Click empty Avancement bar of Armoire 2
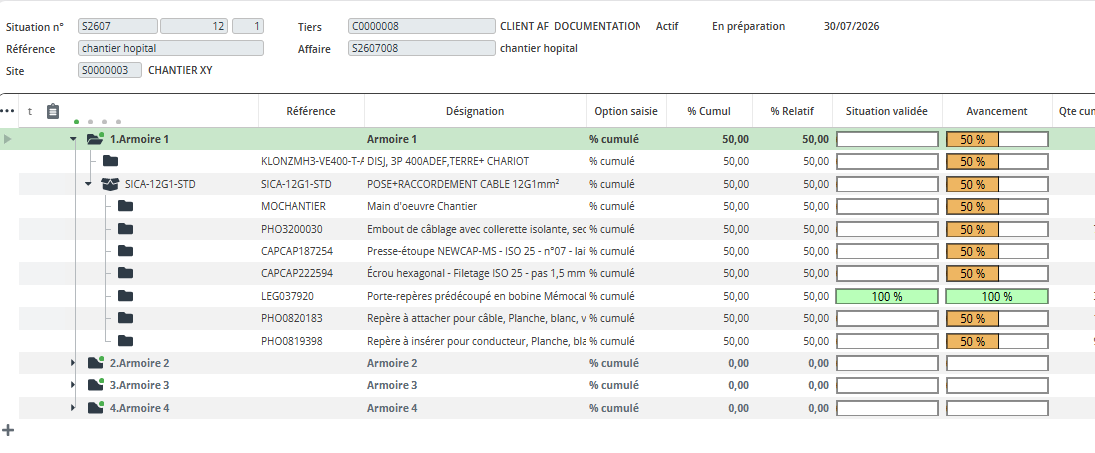The width and height of the screenshot is (1095, 453). 997,363
